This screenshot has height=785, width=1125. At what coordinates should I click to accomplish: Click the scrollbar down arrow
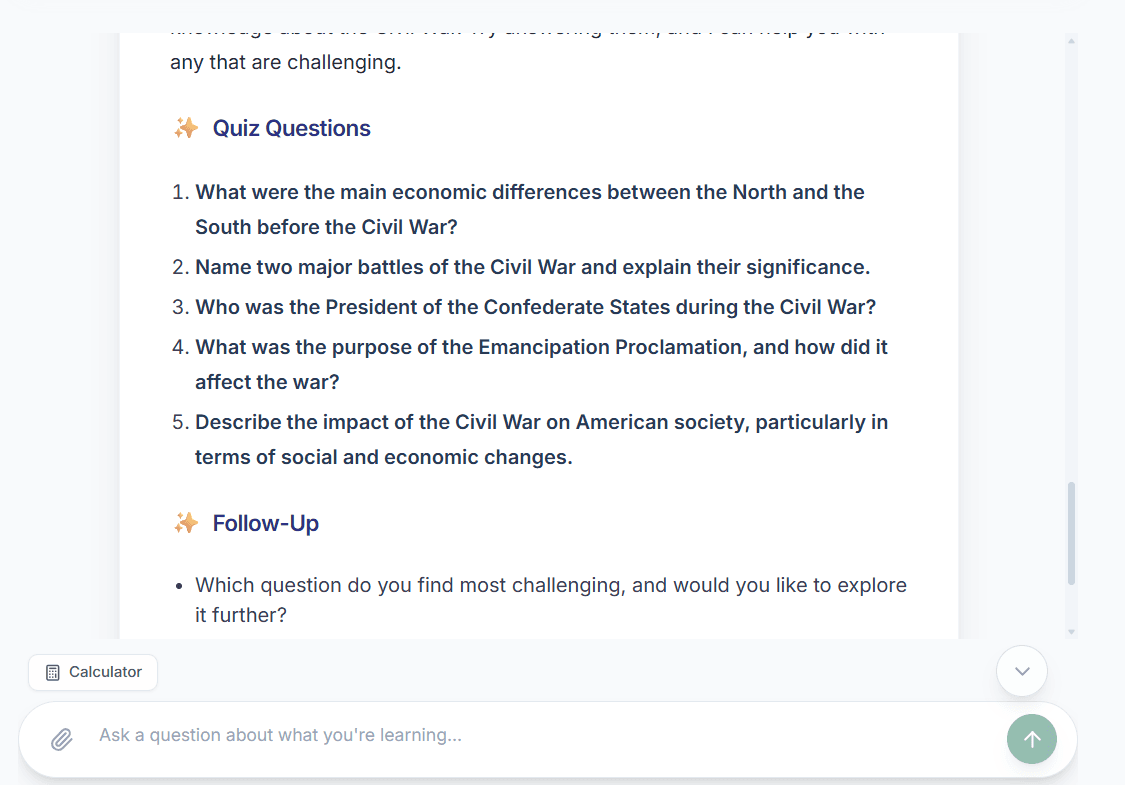tap(1071, 632)
